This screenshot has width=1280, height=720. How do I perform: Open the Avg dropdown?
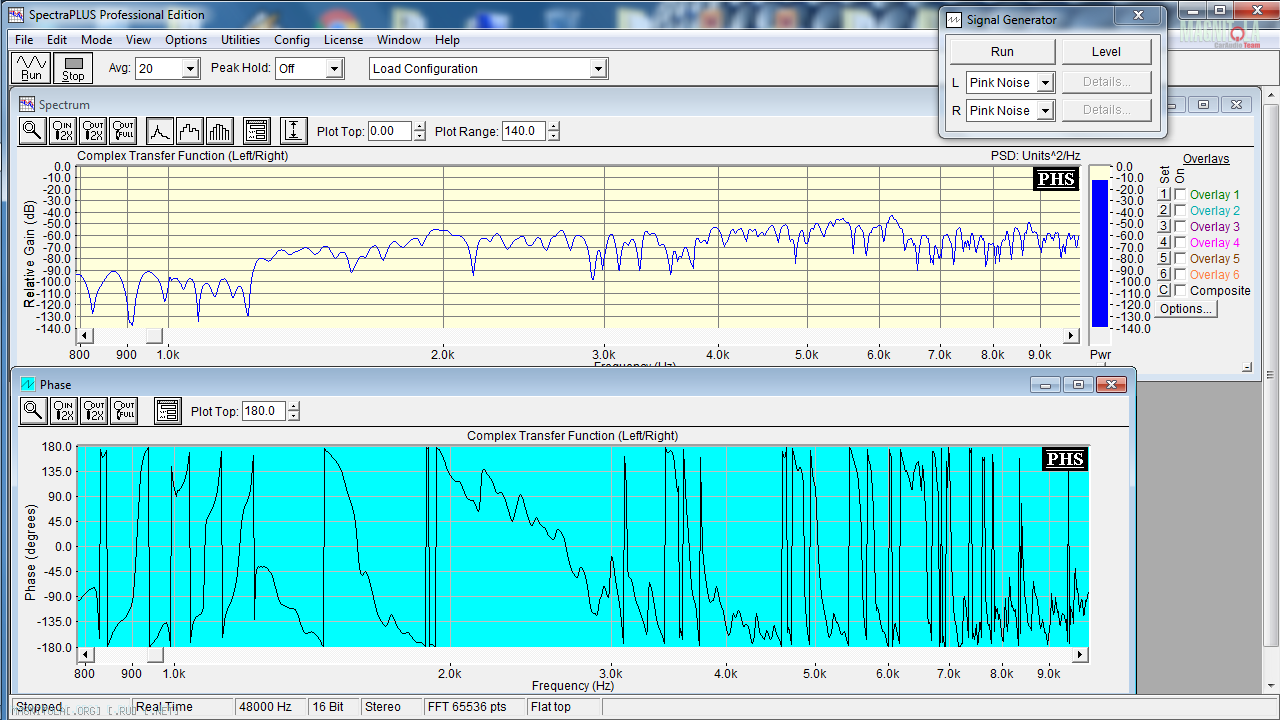click(x=190, y=69)
